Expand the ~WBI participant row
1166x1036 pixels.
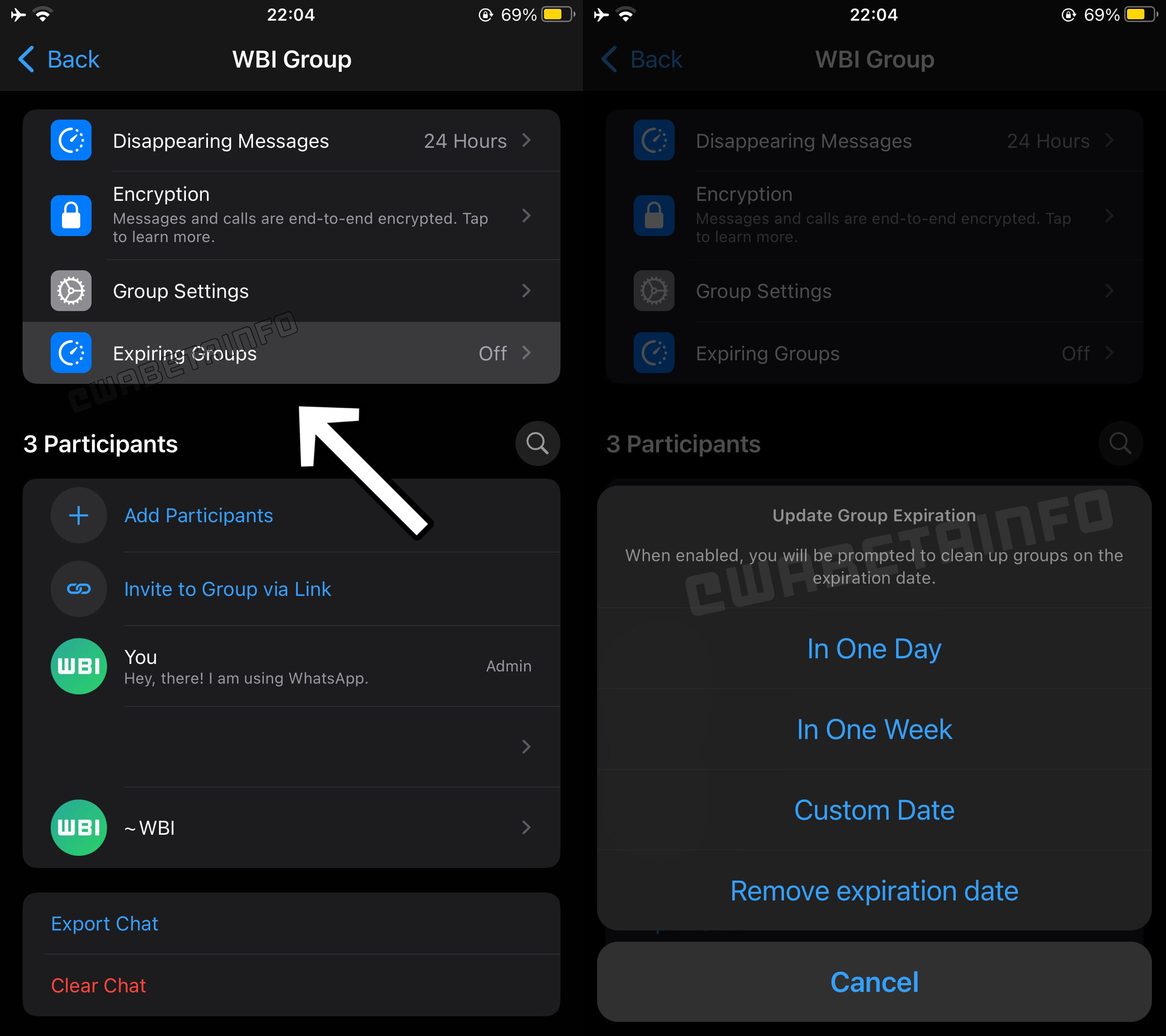527,827
